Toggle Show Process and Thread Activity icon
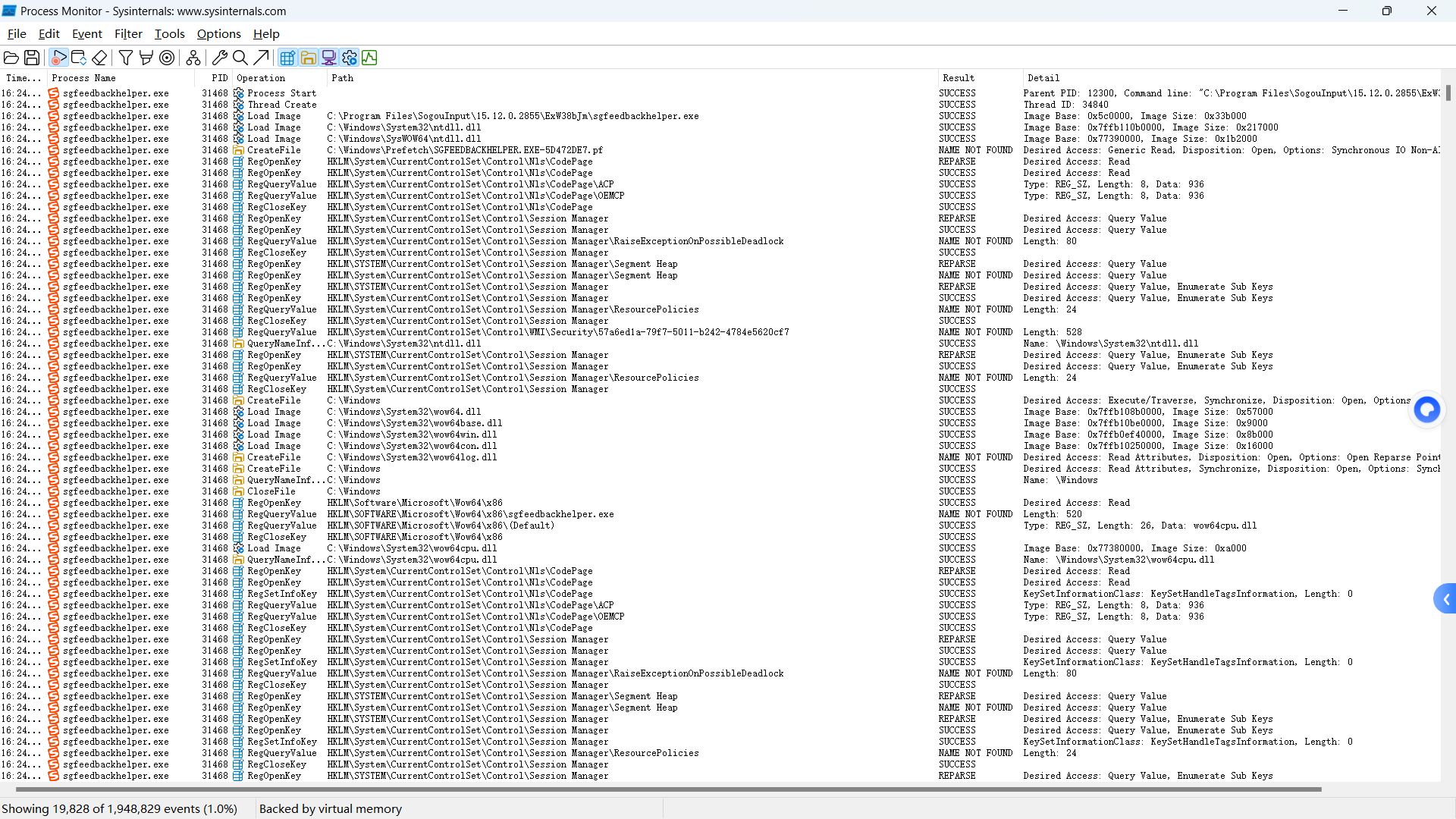The height and width of the screenshot is (819, 1456). pos(349,58)
